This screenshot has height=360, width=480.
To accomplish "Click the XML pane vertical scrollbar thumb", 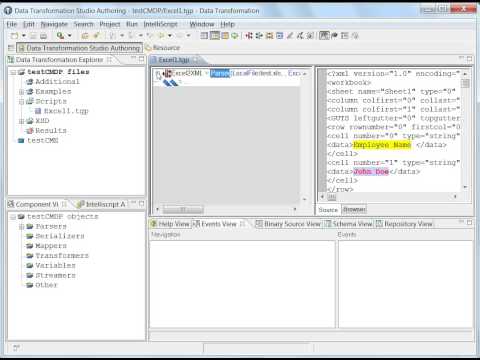I will click(465, 84).
